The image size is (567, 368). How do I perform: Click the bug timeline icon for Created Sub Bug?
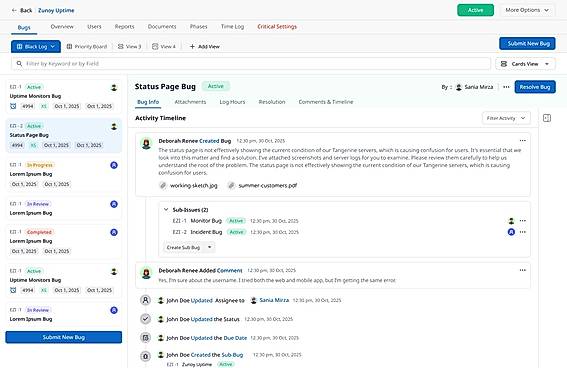145,356
